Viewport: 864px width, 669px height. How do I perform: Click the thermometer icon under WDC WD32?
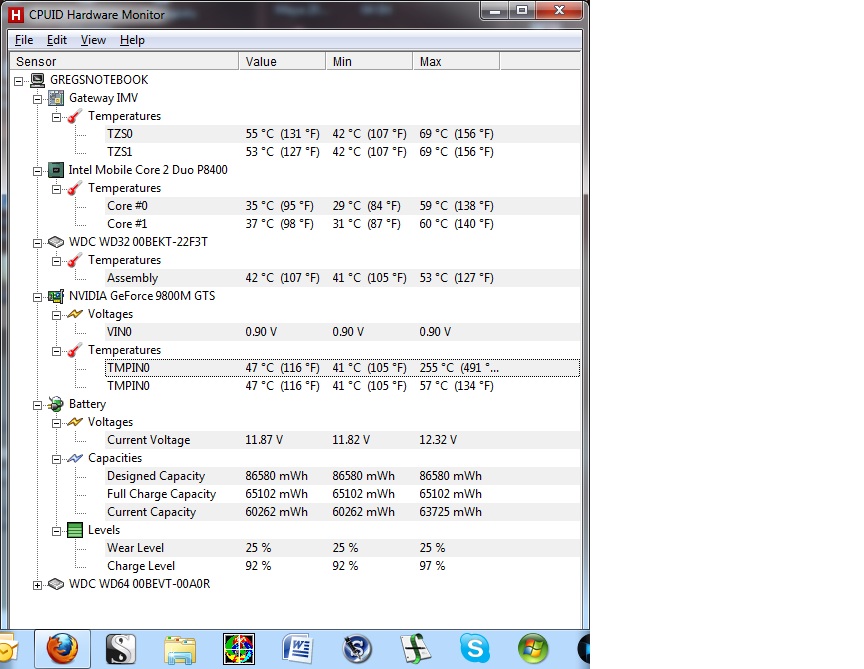tap(75, 260)
